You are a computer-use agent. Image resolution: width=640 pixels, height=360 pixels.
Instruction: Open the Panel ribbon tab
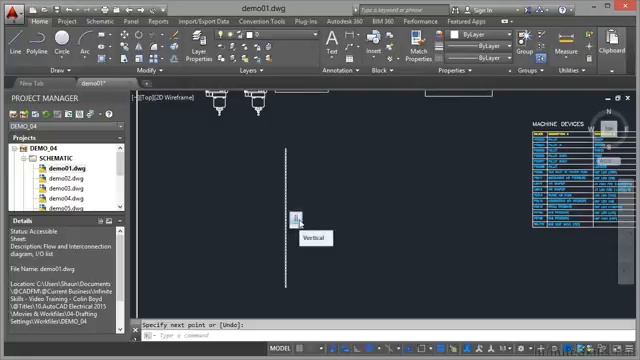pos(131,21)
